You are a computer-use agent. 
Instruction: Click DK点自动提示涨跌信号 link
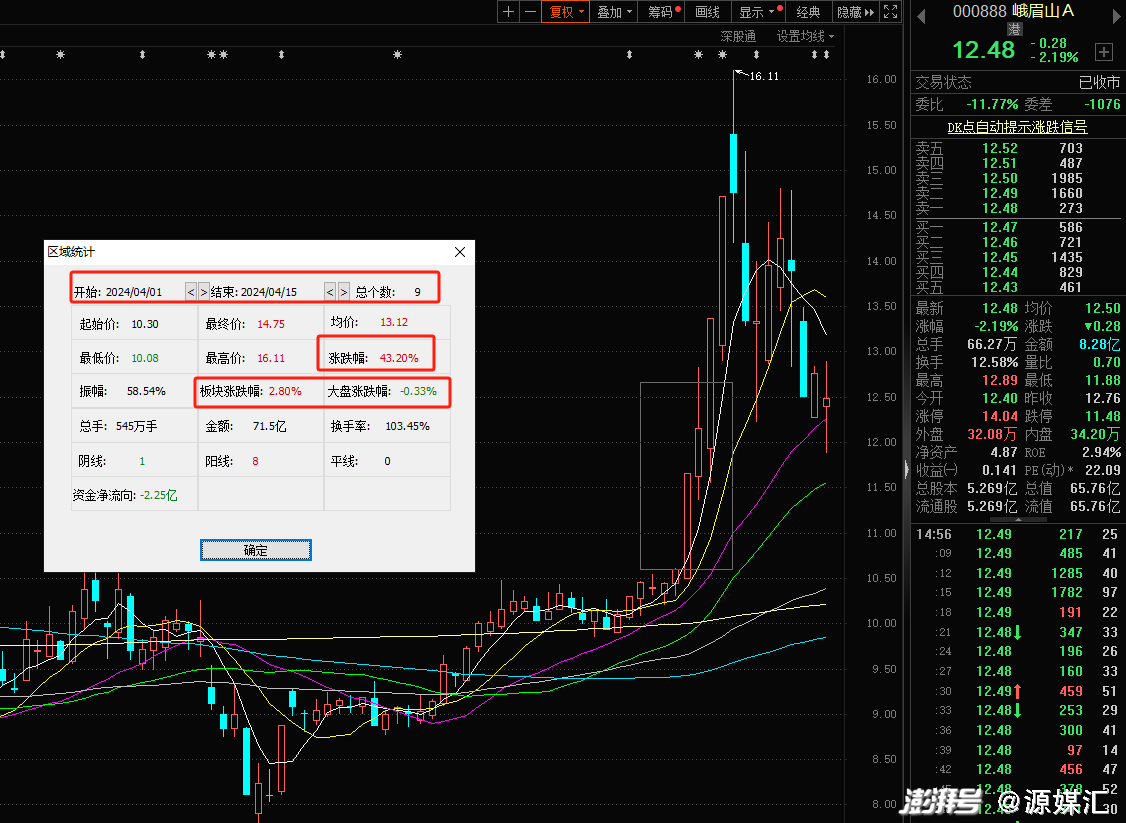(1017, 127)
